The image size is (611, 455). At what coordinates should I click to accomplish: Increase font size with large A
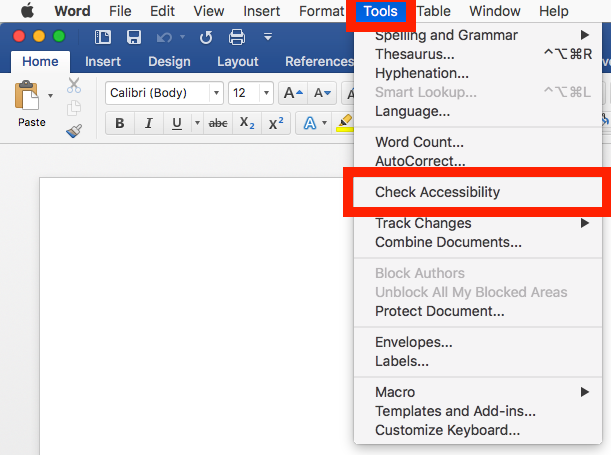[x=293, y=93]
